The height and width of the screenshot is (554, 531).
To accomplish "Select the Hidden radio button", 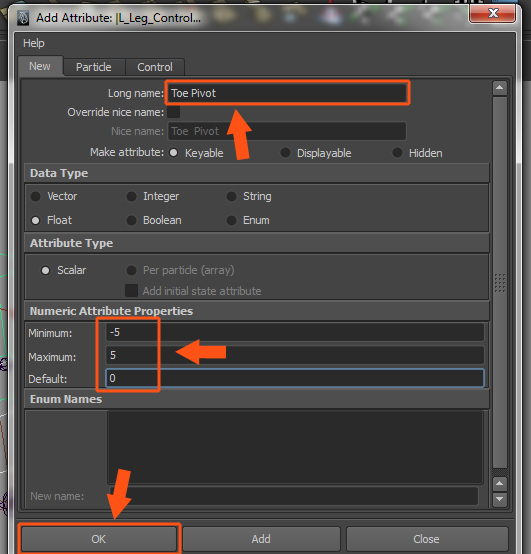I will [397, 153].
